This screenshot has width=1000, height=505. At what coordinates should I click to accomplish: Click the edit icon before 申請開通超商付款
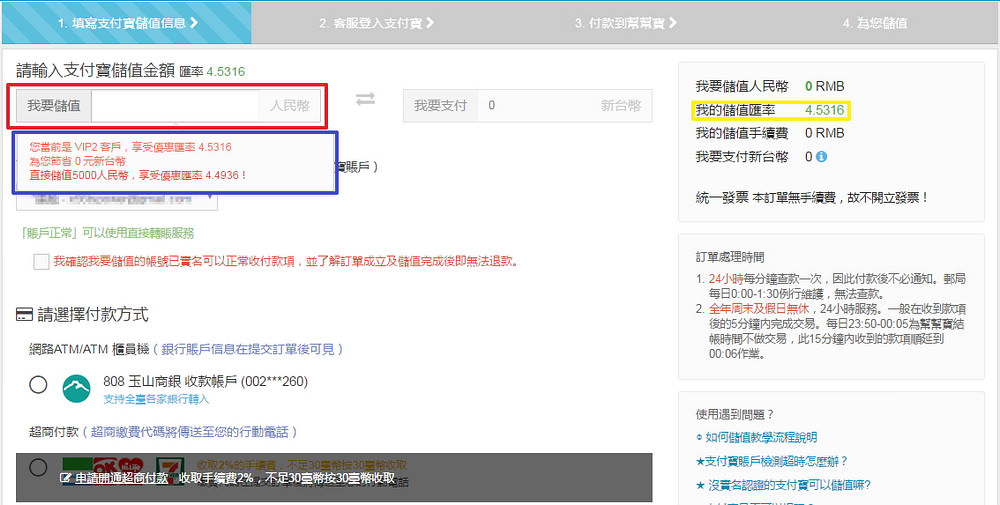(x=64, y=478)
